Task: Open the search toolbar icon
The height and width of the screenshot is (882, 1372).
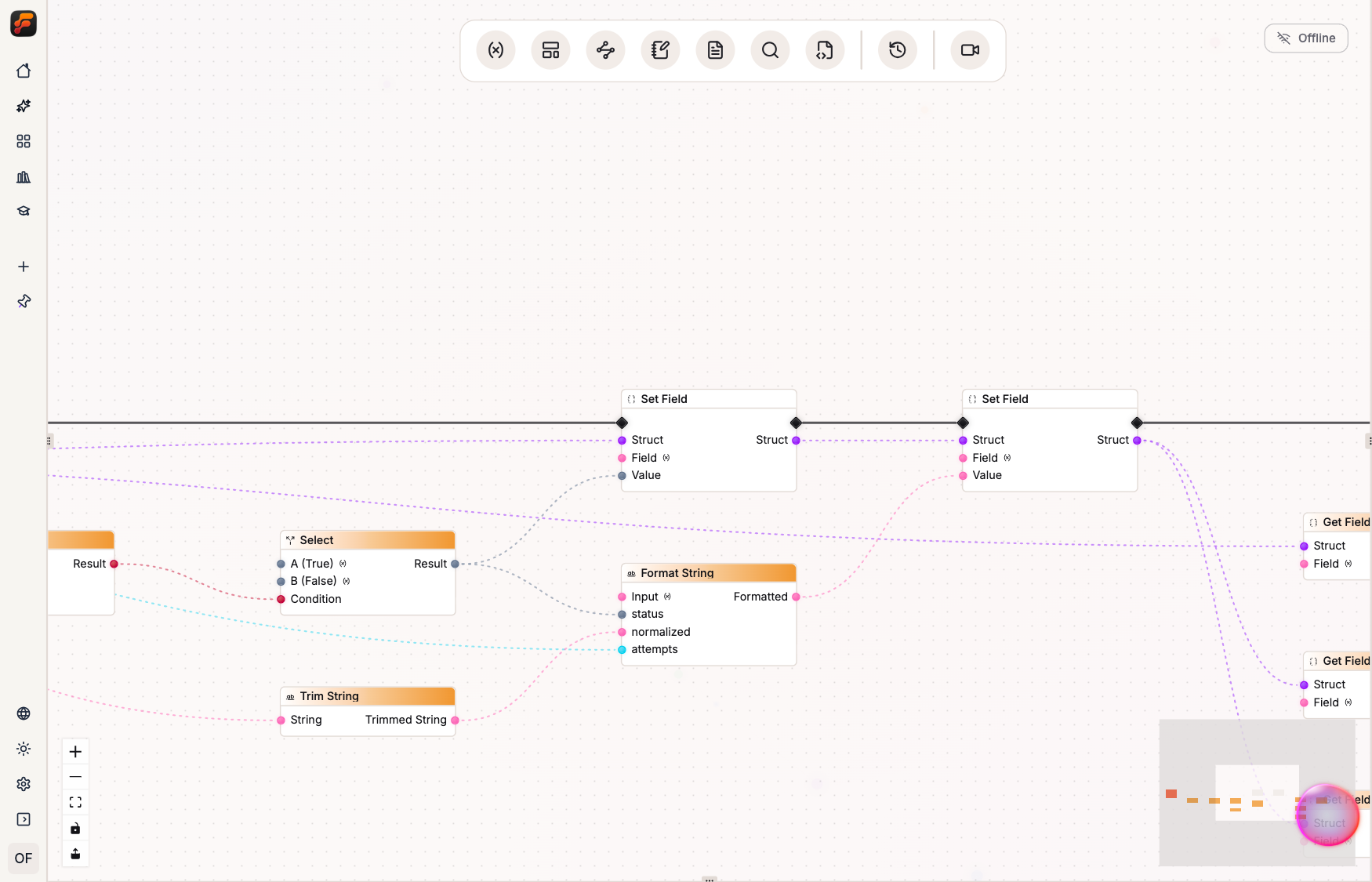Action: [770, 50]
